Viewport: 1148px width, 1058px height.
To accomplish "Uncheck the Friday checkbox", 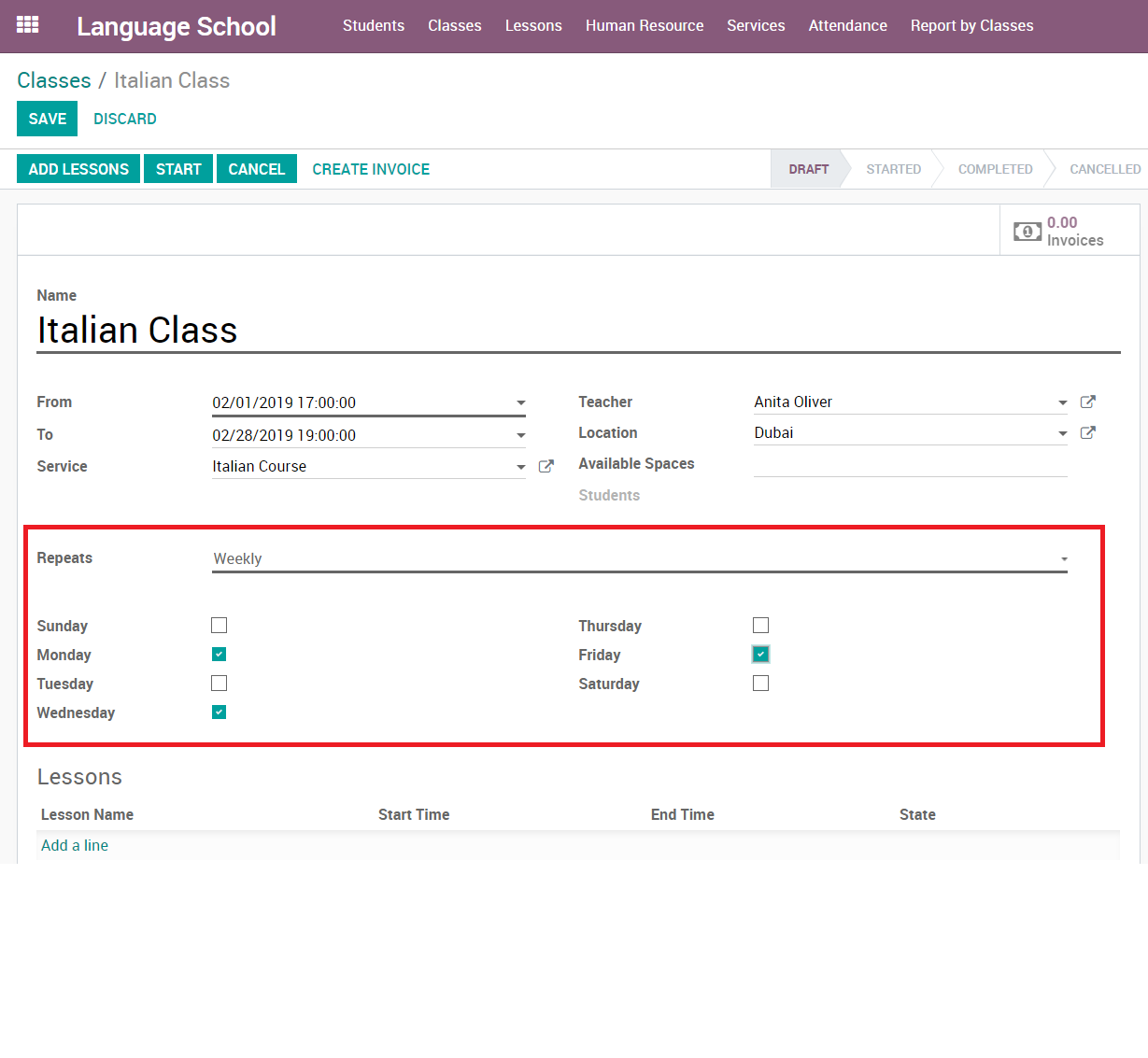I will pos(760,655).
